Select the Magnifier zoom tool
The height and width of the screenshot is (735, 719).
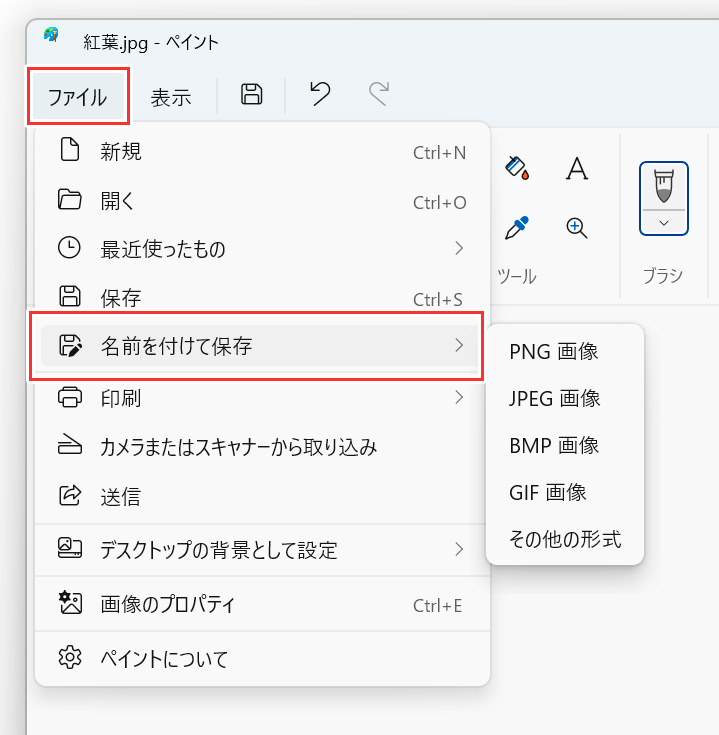(x=577, y=228)
